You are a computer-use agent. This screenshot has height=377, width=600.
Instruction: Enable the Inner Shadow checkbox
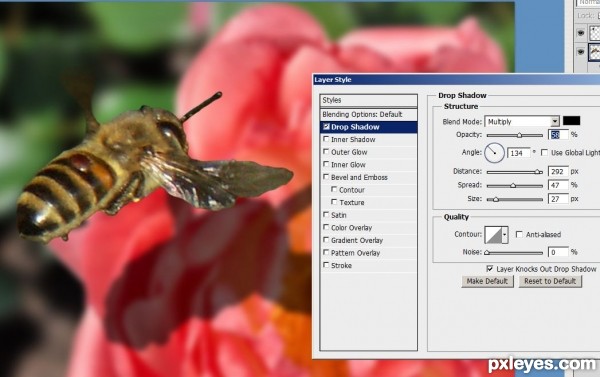click(326, 139)
